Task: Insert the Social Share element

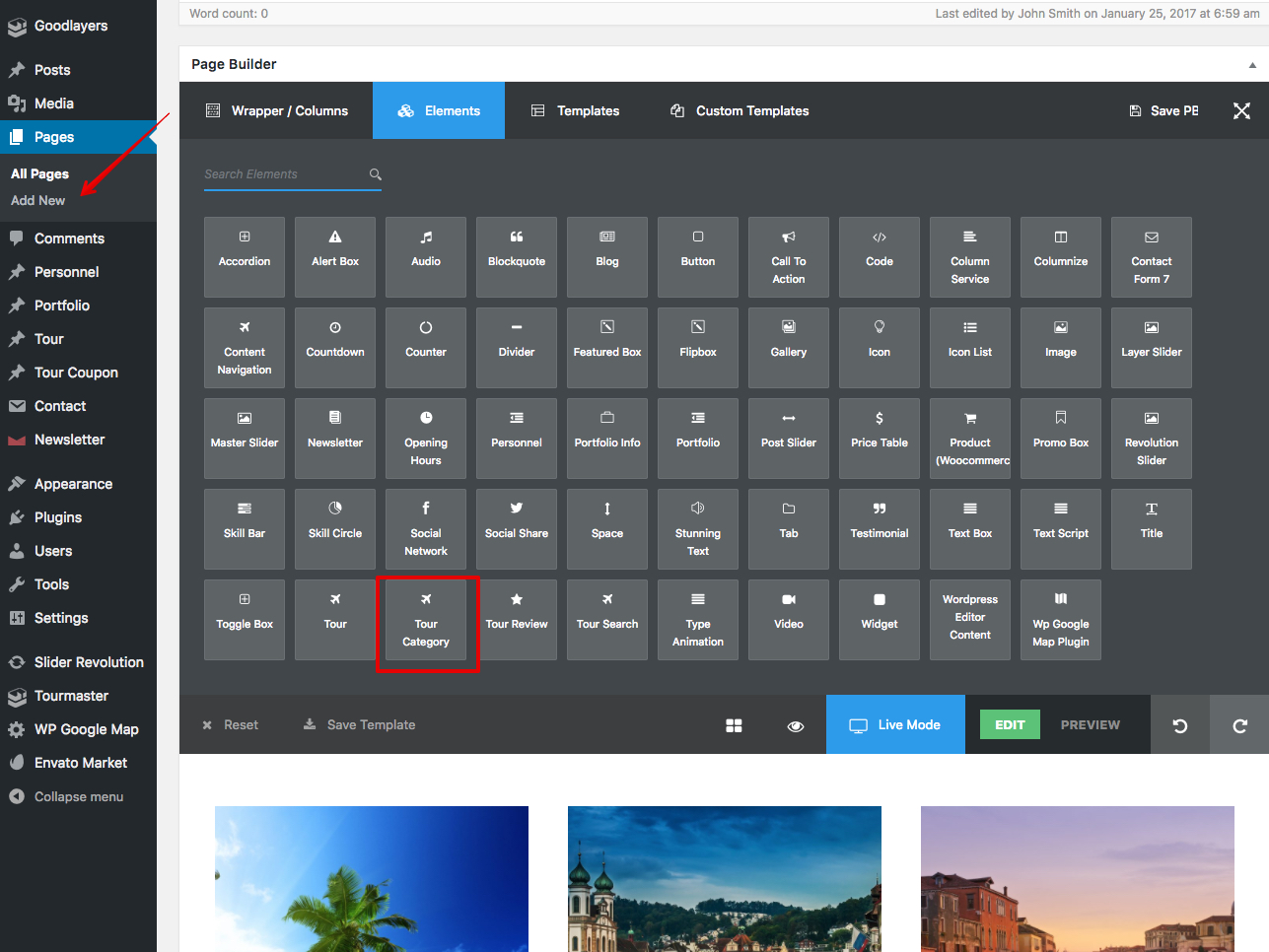Action: [x=517, y=529]
